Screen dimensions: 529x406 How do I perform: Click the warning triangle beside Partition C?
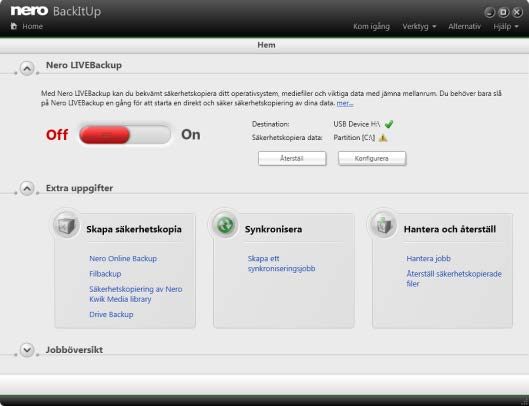pos(383,138)
